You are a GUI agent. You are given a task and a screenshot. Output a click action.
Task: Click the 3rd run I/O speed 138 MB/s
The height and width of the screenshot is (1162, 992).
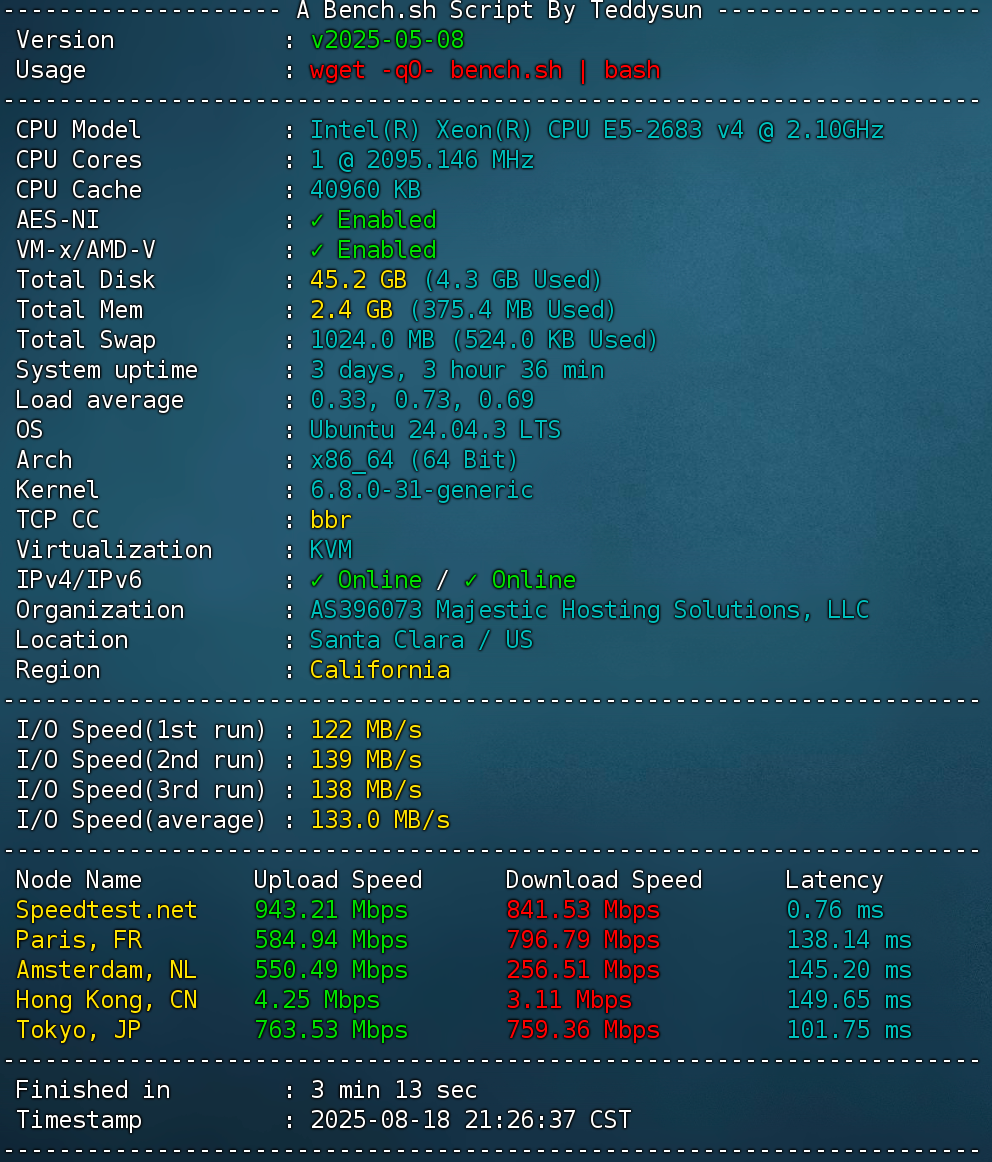[x=366, y=790]
